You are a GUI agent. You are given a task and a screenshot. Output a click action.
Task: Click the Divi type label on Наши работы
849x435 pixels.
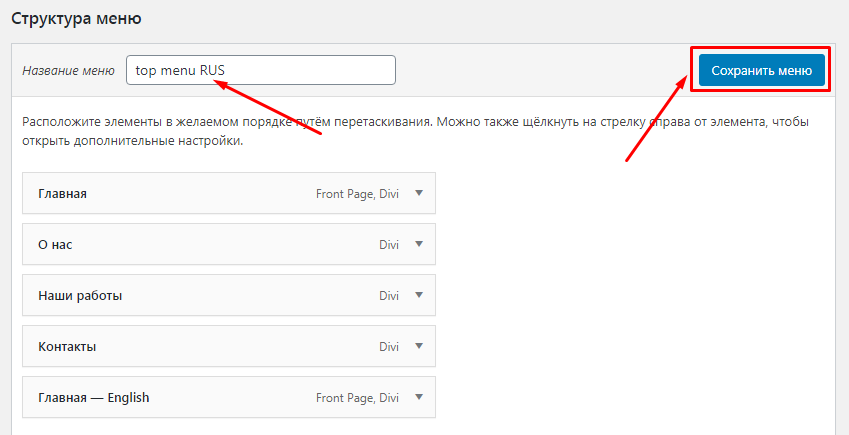tap(388, 296)
